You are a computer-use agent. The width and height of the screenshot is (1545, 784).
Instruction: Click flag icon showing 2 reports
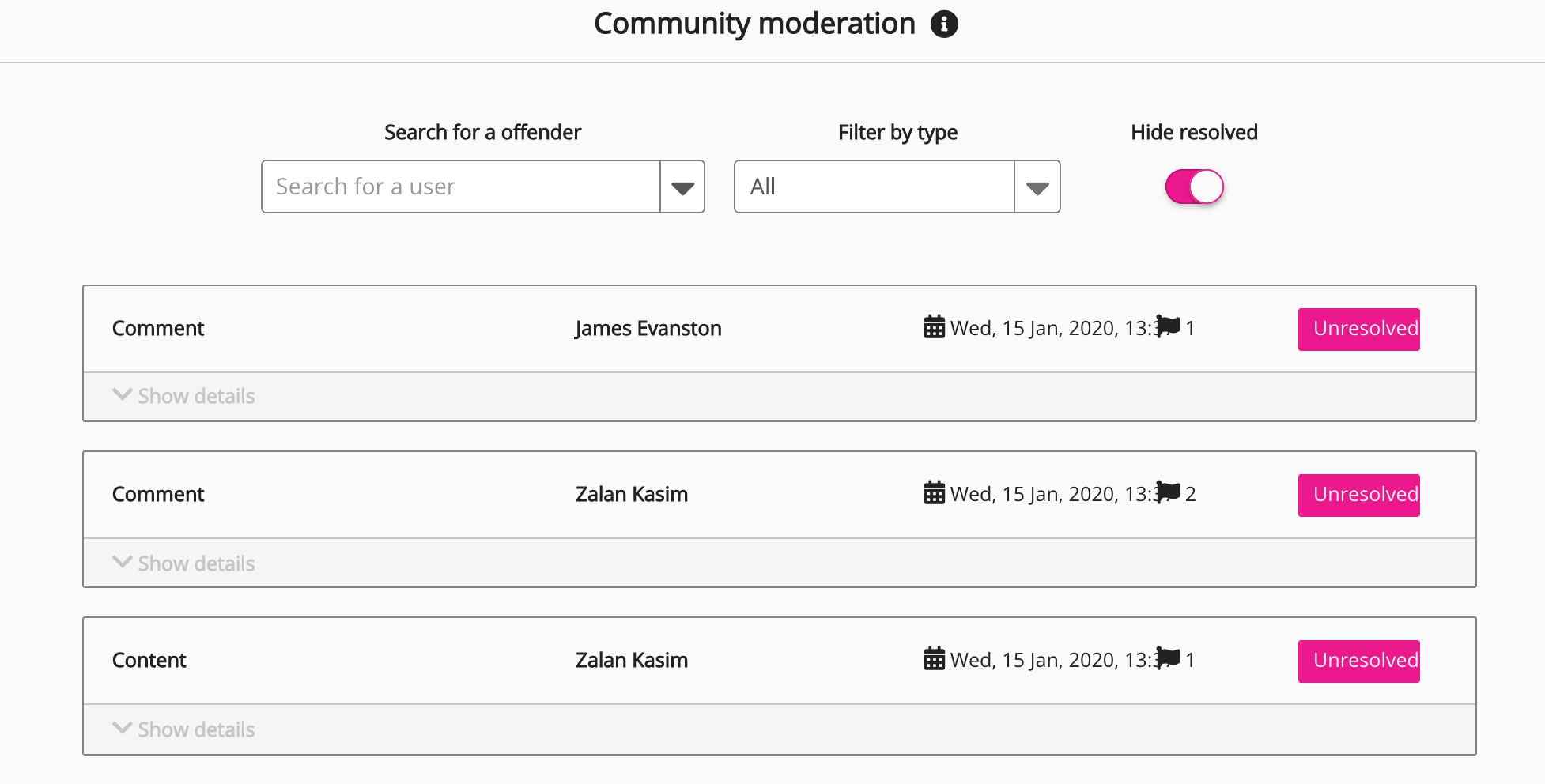(x=1169, y=492)
